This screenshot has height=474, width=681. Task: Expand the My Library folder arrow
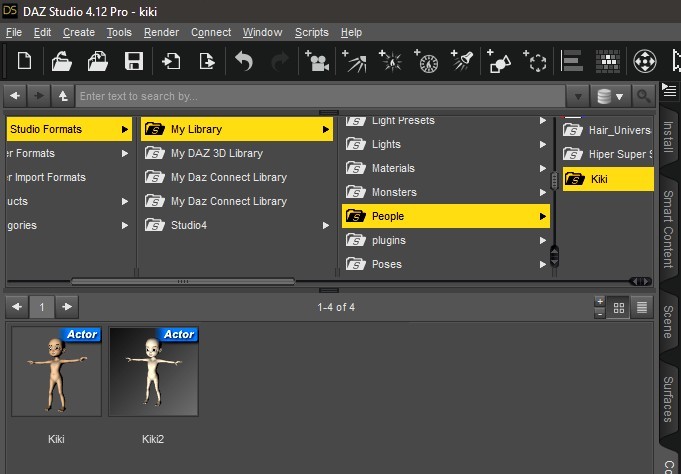(x=325, y=129)
